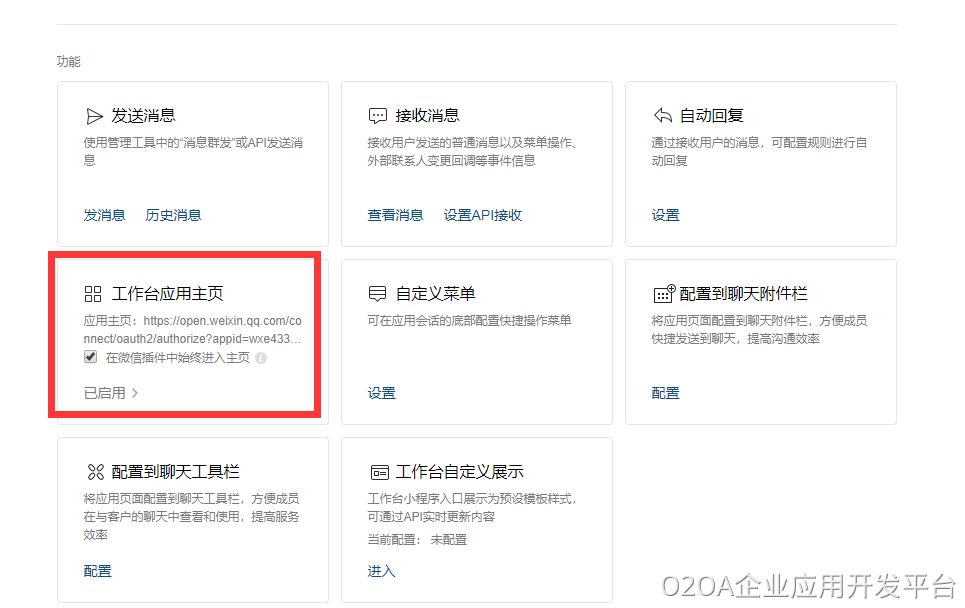
Task: Click the grid icon beside 工作台应用主页
Action: (x=93, y=294)
